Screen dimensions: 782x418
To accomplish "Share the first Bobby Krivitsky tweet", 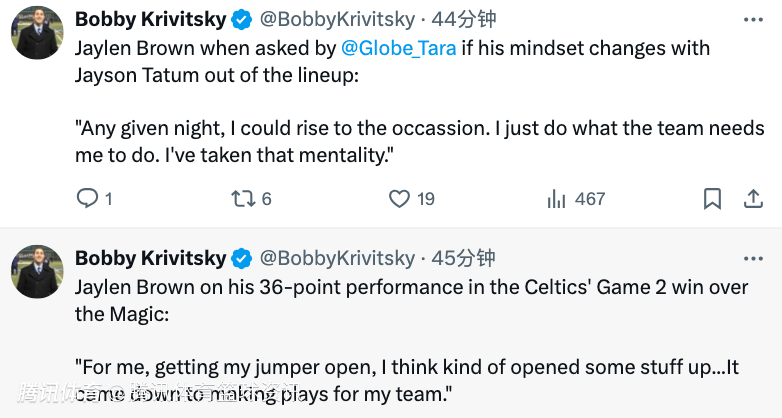I will pyautogui.click(x=752, y=199).
